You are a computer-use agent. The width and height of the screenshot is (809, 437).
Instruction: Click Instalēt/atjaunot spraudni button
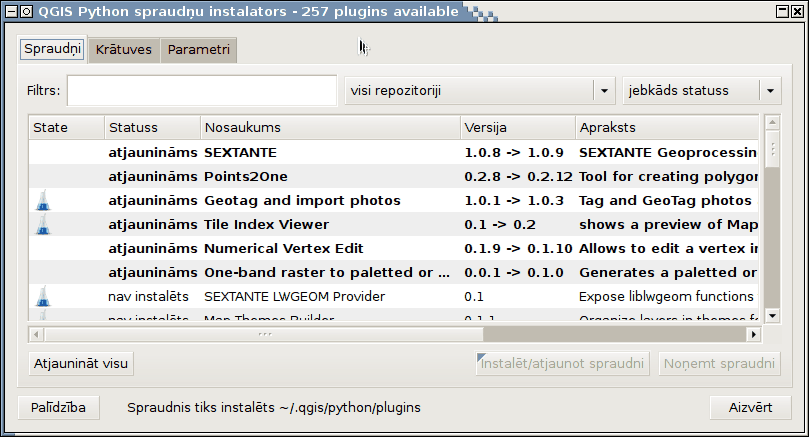562,364
